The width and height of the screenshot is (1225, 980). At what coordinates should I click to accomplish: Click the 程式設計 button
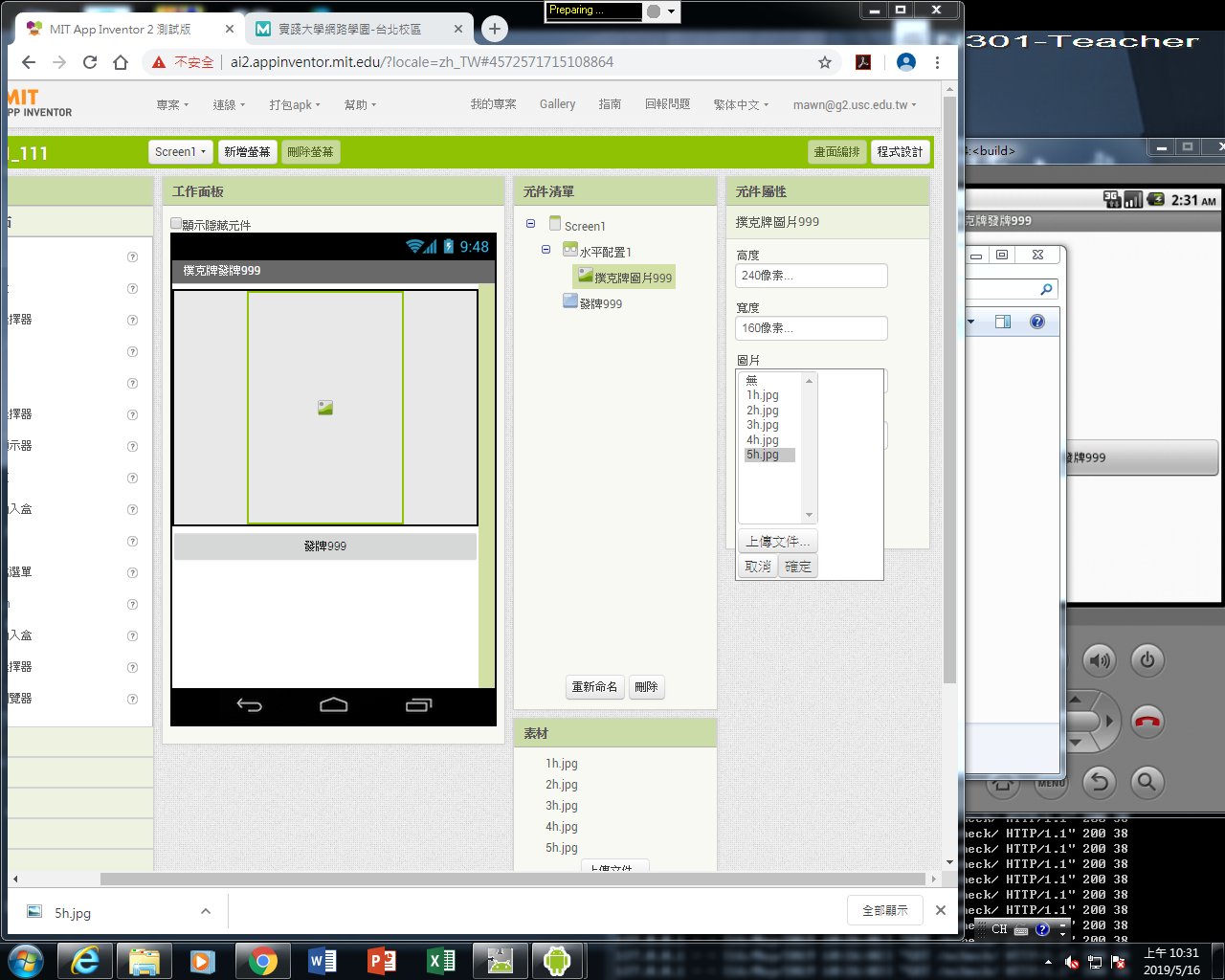click(x=900, y=152)
